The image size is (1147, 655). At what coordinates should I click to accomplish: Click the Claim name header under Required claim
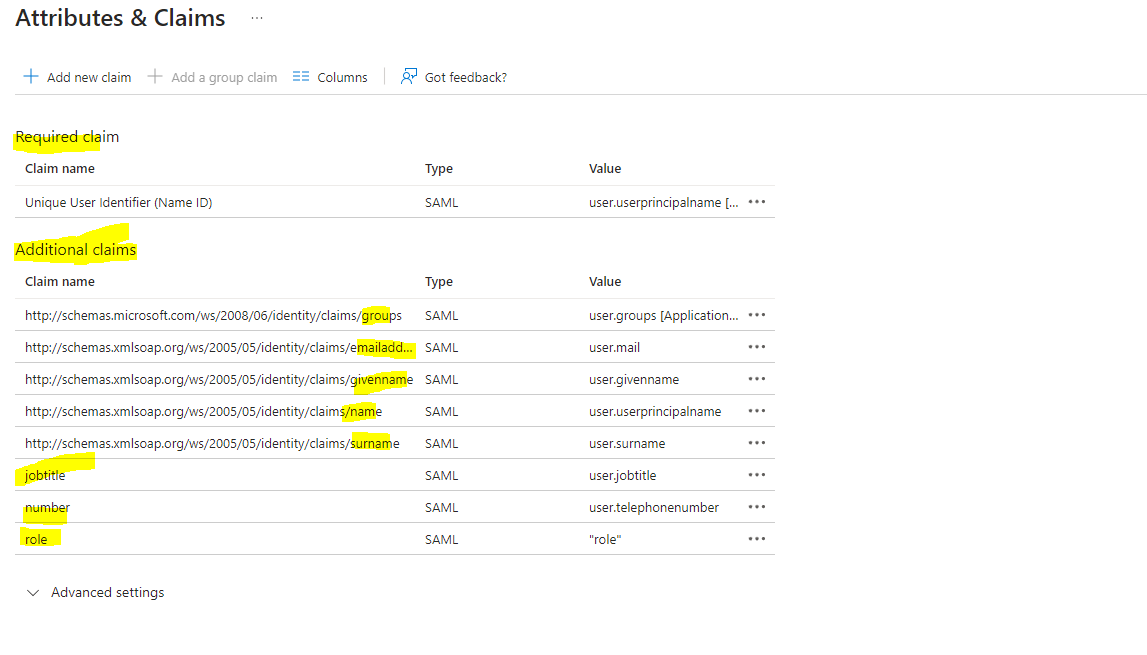click(x=60, y=168)
